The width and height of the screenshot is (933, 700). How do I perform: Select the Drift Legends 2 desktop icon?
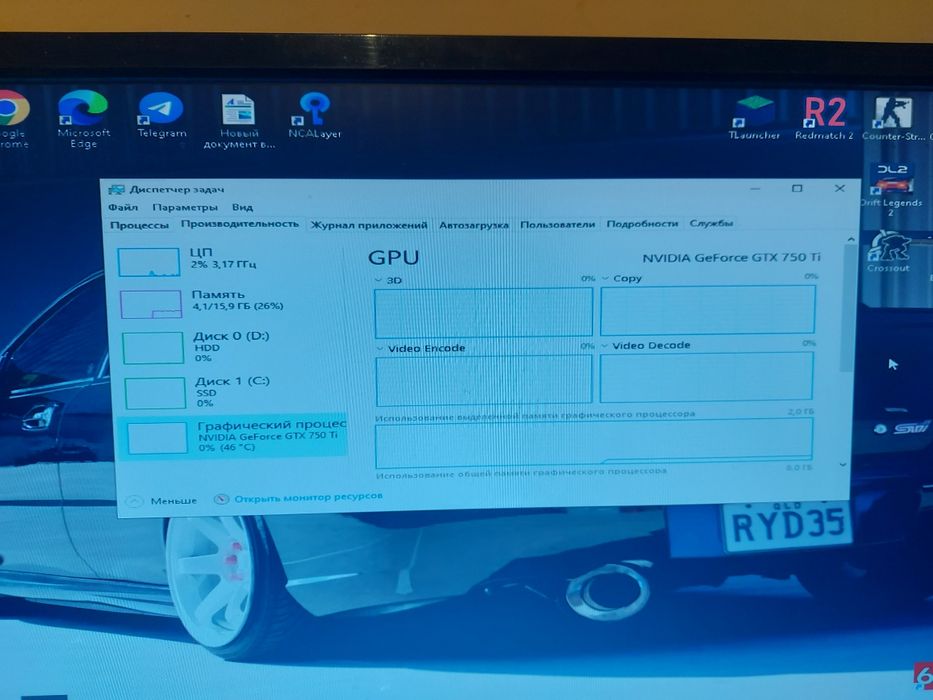click(891, 188)
